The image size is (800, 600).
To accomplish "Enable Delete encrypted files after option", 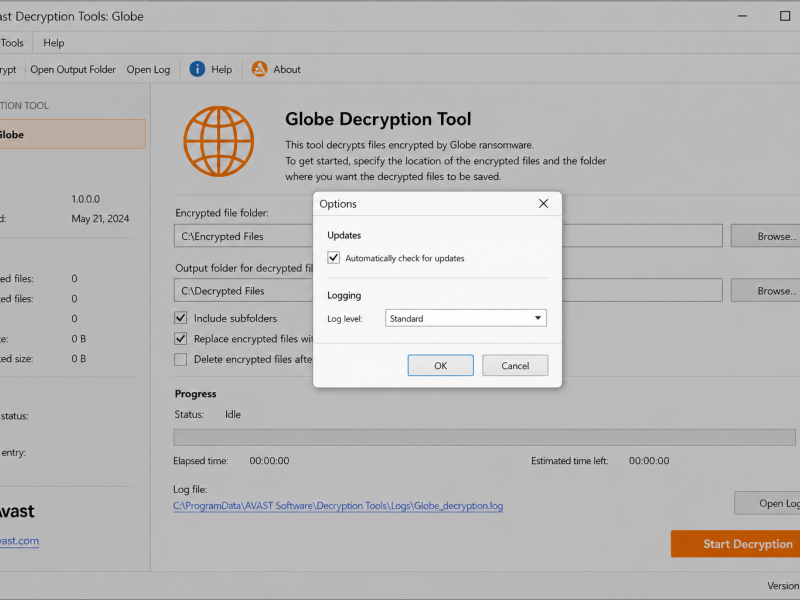I will coord(181,359).
